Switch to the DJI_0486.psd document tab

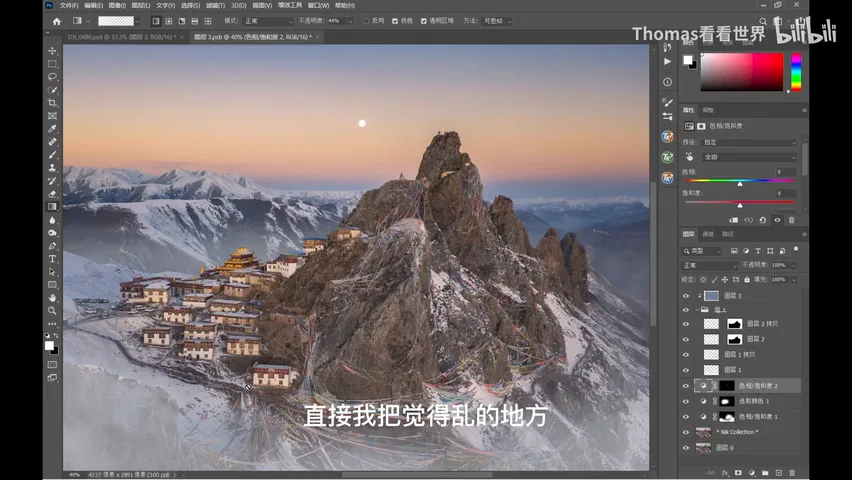pyautogui.click(x=120, y=37)
